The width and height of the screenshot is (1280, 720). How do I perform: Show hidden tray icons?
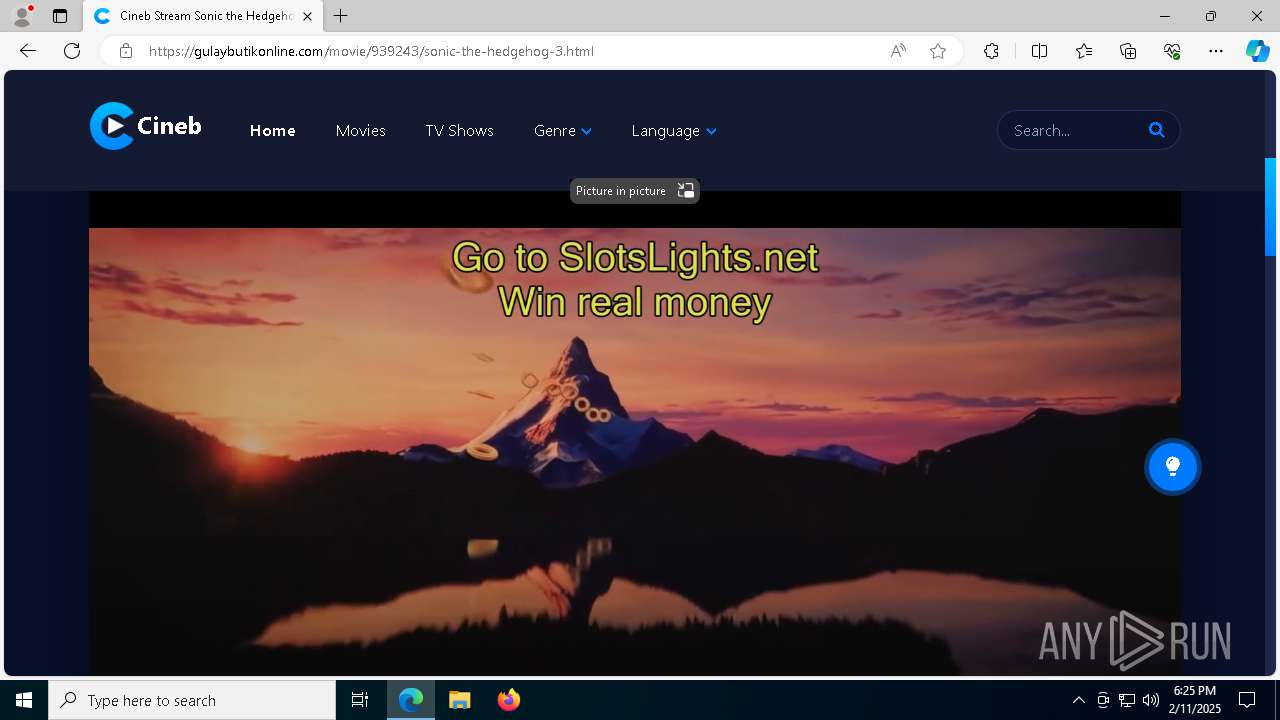[x=1078, y=700]
